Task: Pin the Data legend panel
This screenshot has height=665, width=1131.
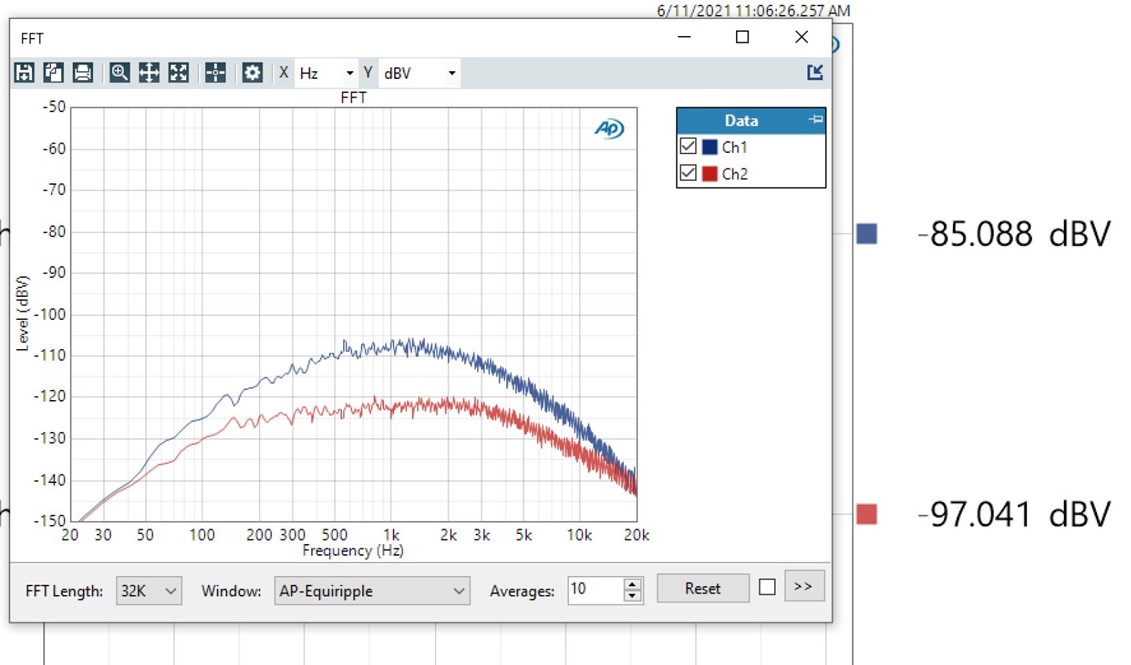Action: [815, 120]
